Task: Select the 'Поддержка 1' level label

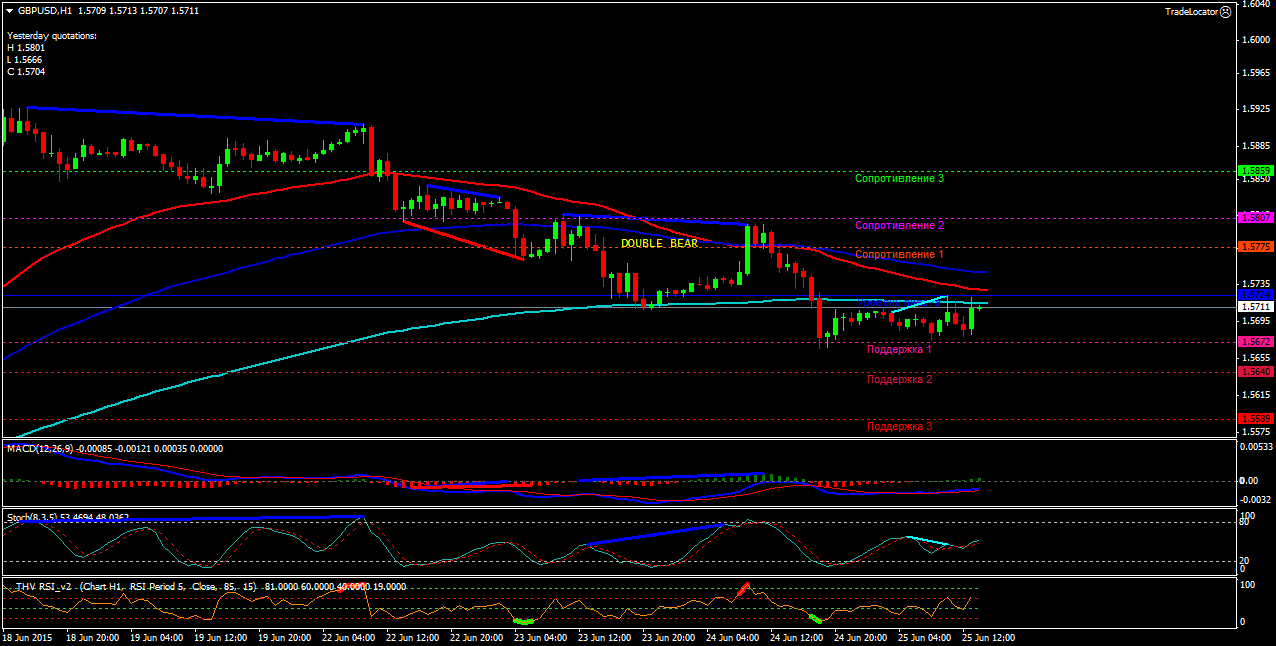Action: (x=899, y=349)
